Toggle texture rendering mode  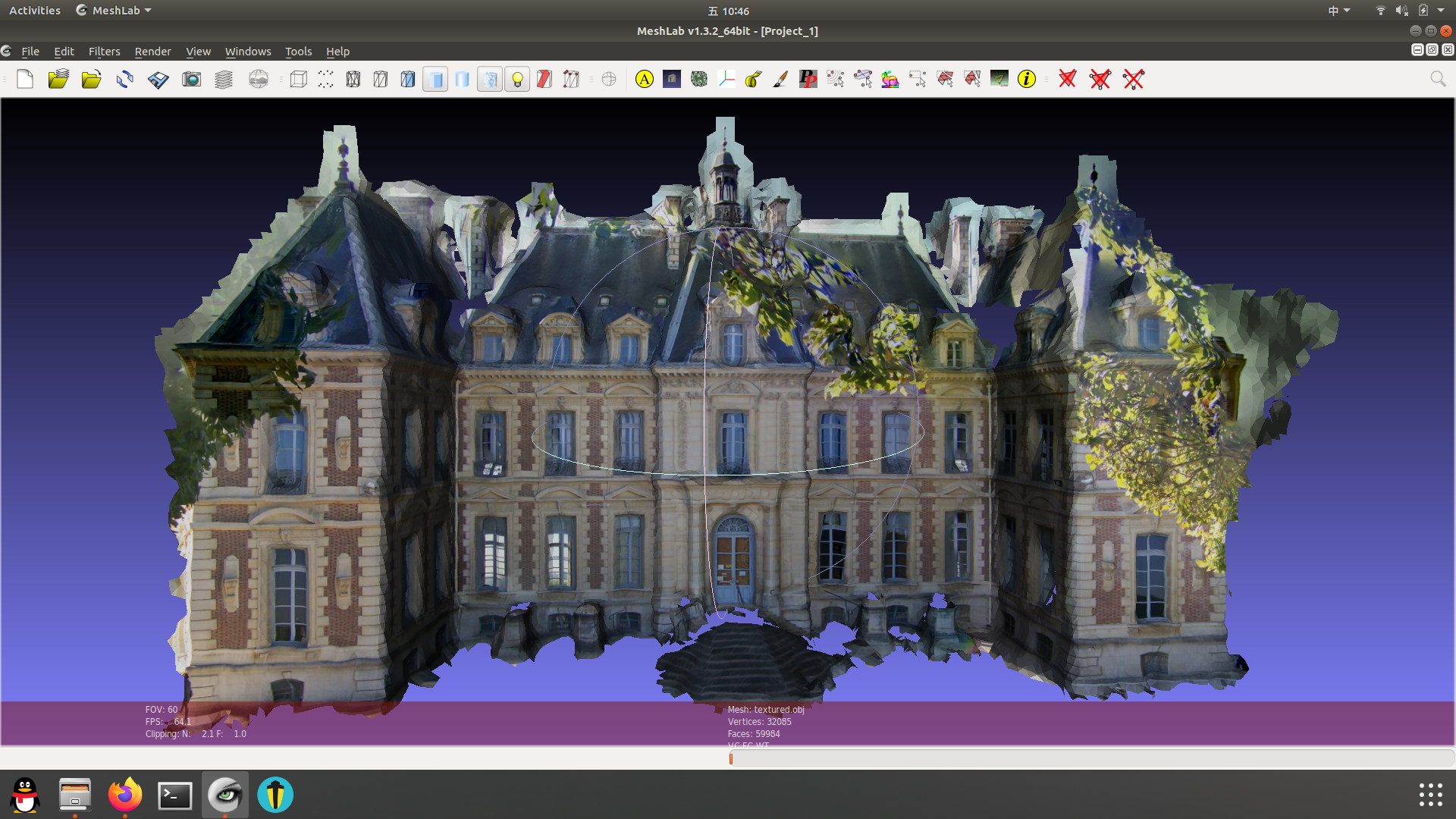tap(490, 79)
